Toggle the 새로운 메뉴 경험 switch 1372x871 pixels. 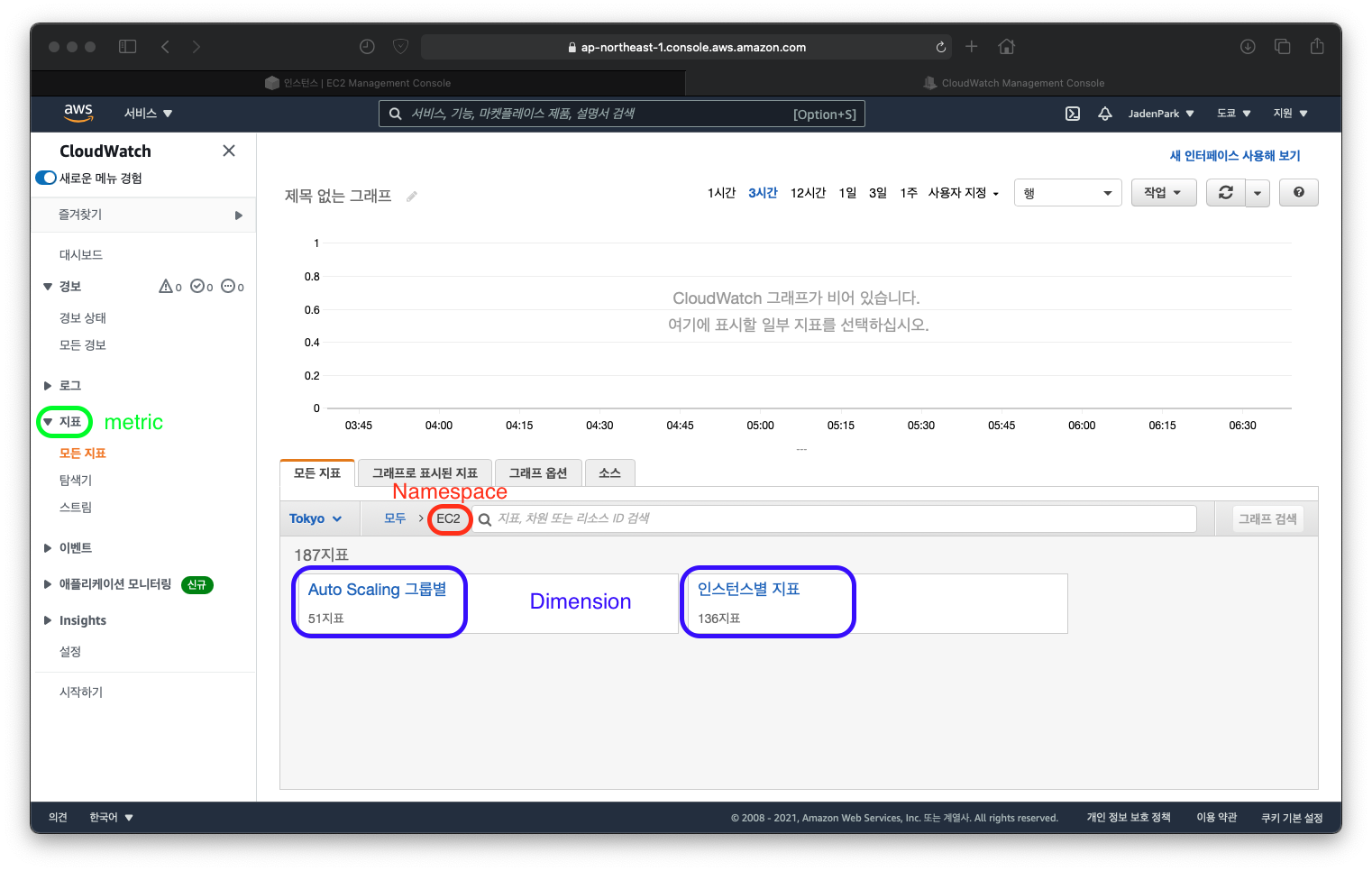pyautogui.click(x=46, y=178)
